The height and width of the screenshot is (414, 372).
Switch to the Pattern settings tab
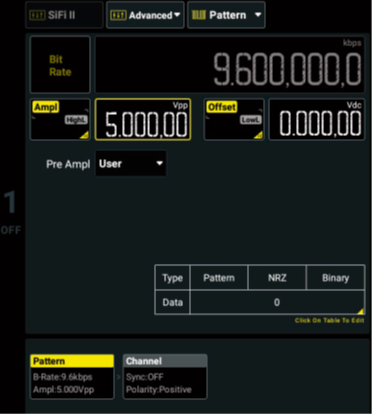[72, 377]
